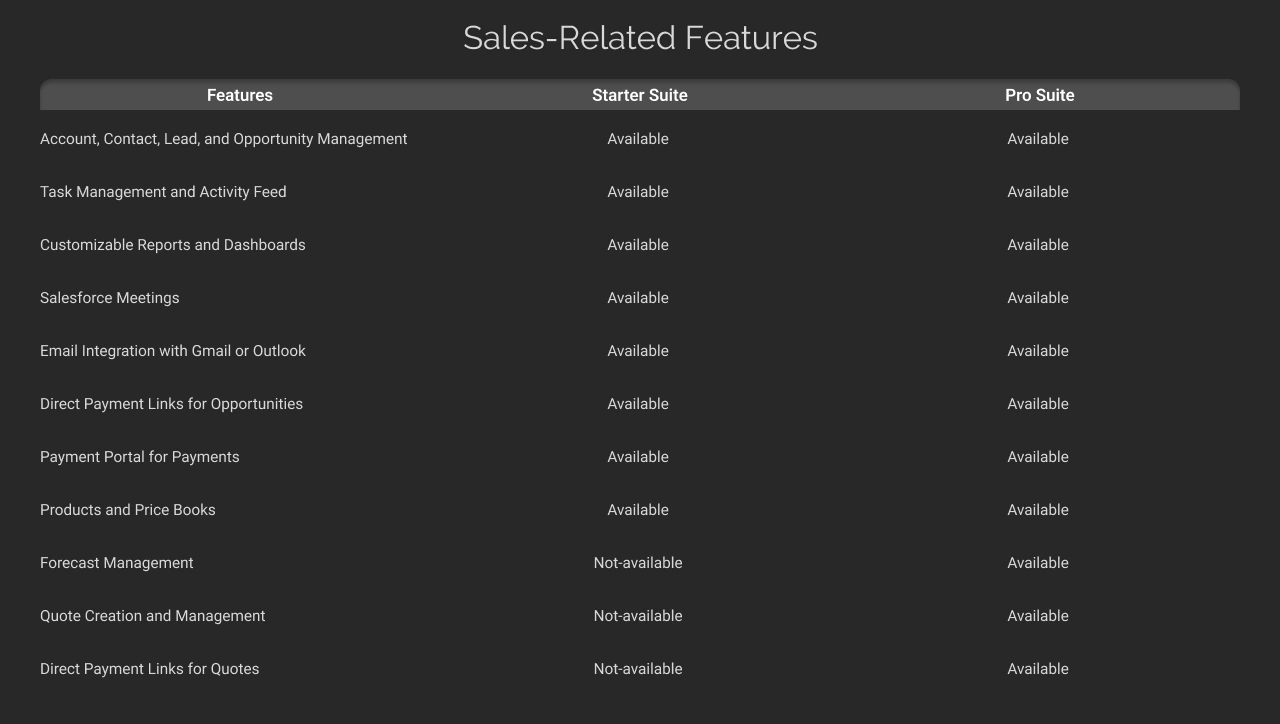The height and width of the screenshot is (724, 1280).
Task: Click Email Integration with Gmail or Outlook
Action: (172, 351)
